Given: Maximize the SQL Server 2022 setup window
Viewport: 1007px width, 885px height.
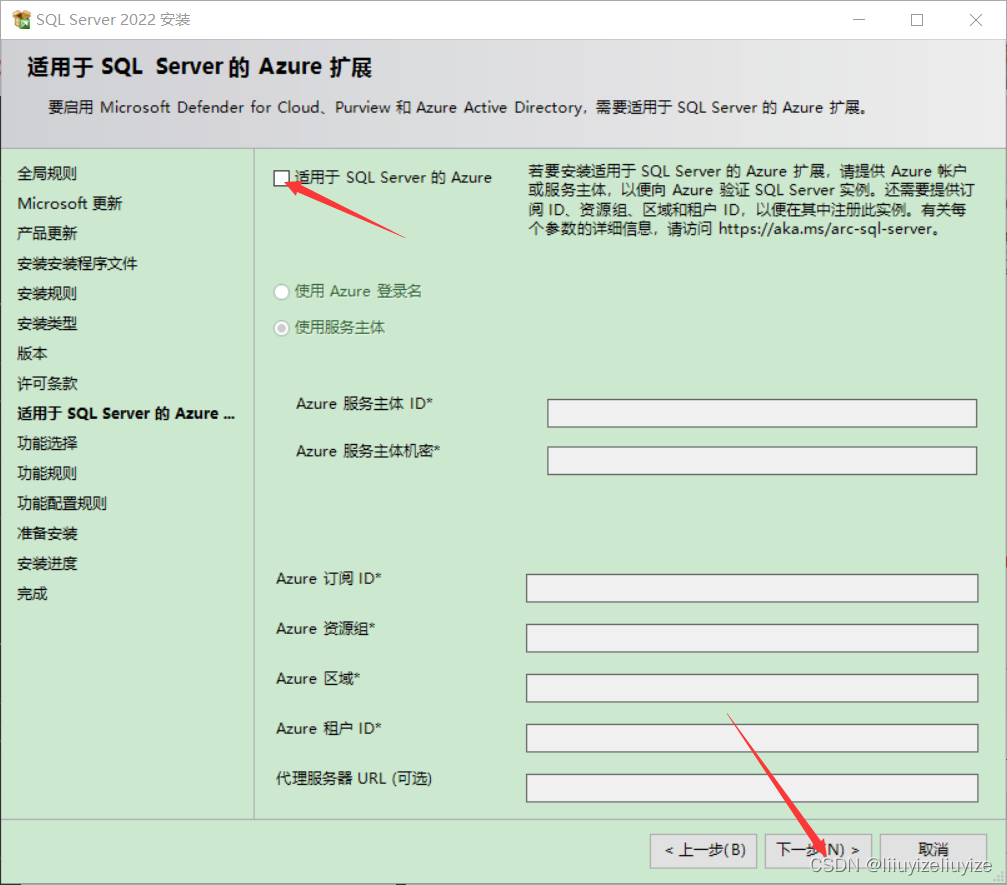Looking at the screenshot, I should pyautogui.click(x=917, y=20).
